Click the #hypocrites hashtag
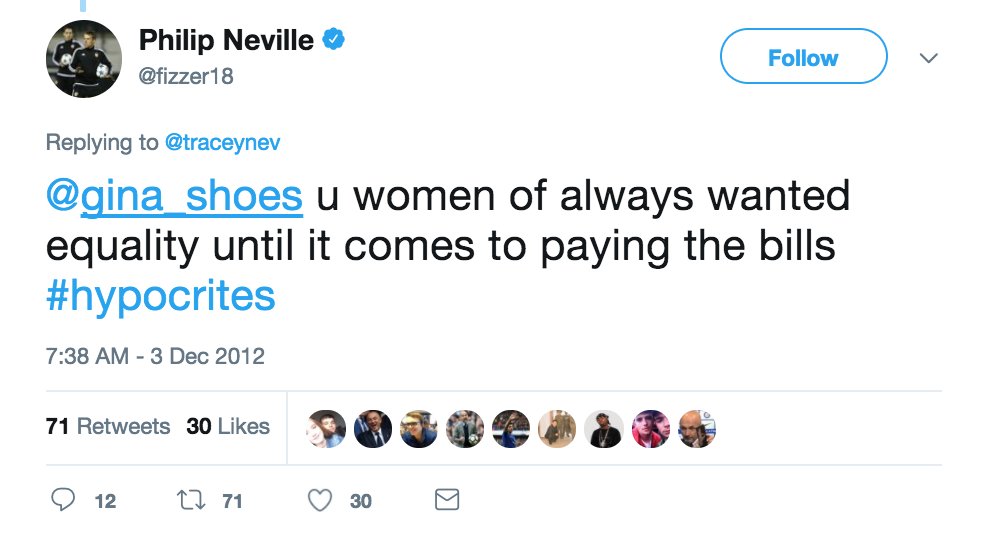Screen dimensions: 988x542 [160, 296]
